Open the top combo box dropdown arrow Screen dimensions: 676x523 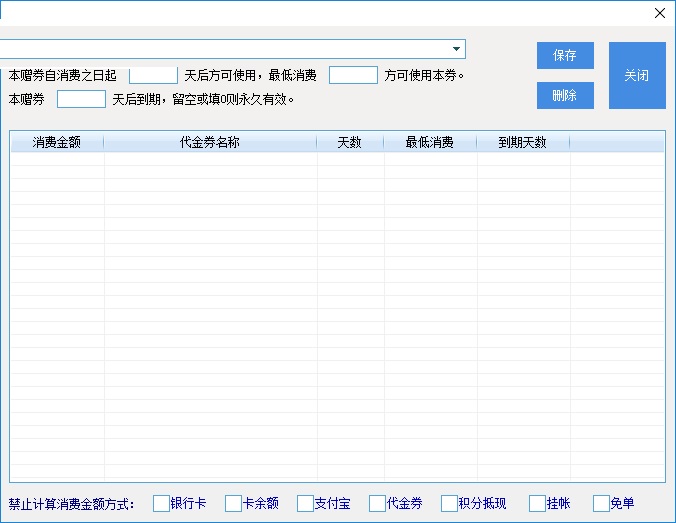point(457,49)
